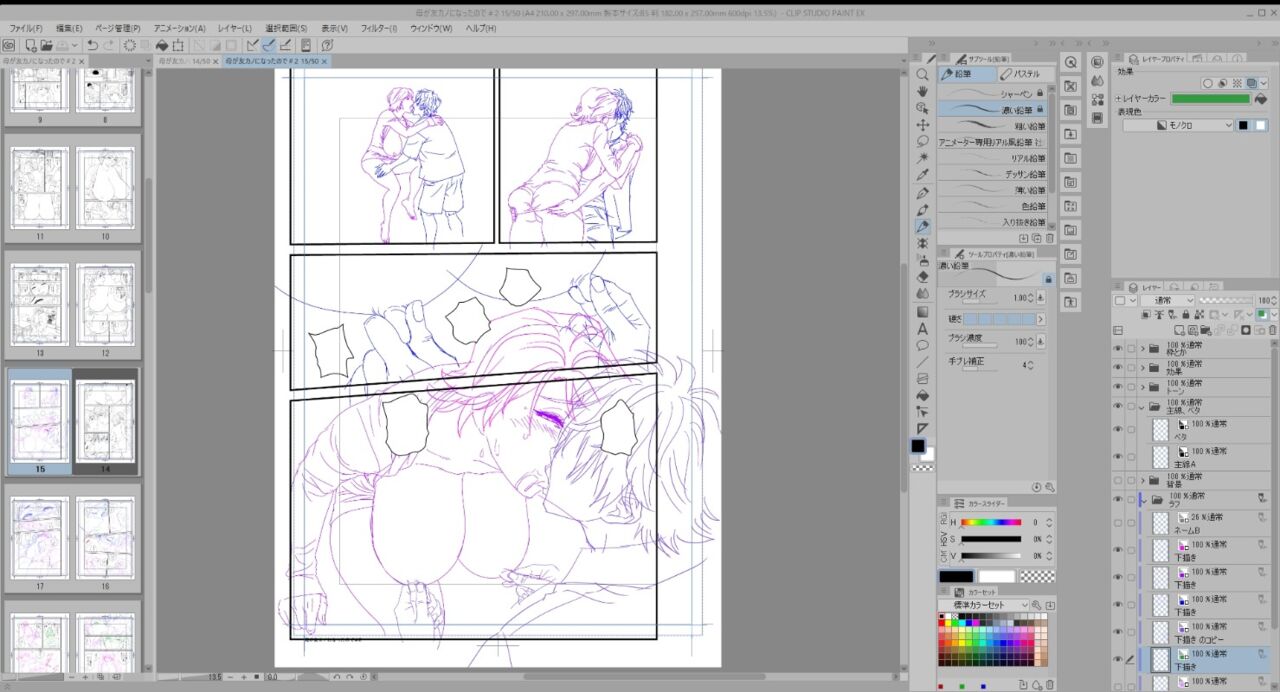
Task: Select the Text tool
Action: click(x=922, y=328)
